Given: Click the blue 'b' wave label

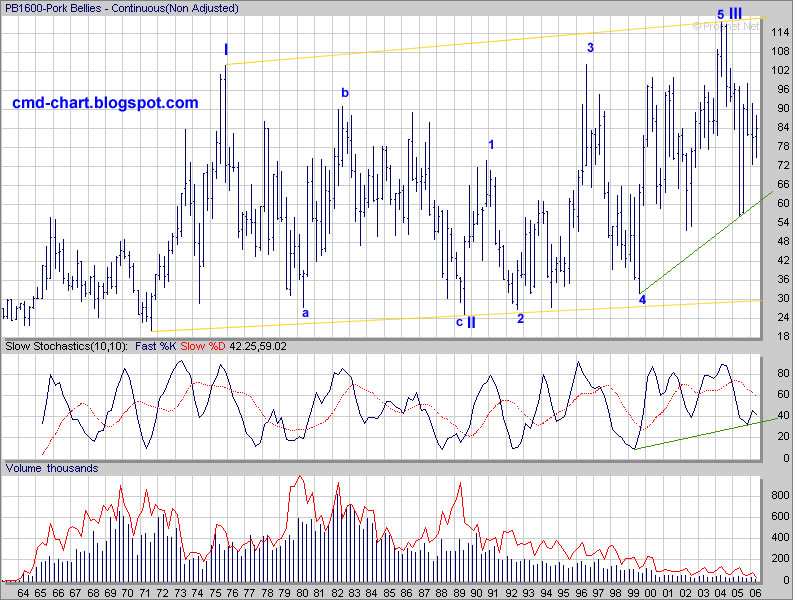Looking at the screenshot, I should [x=345, y=93].
